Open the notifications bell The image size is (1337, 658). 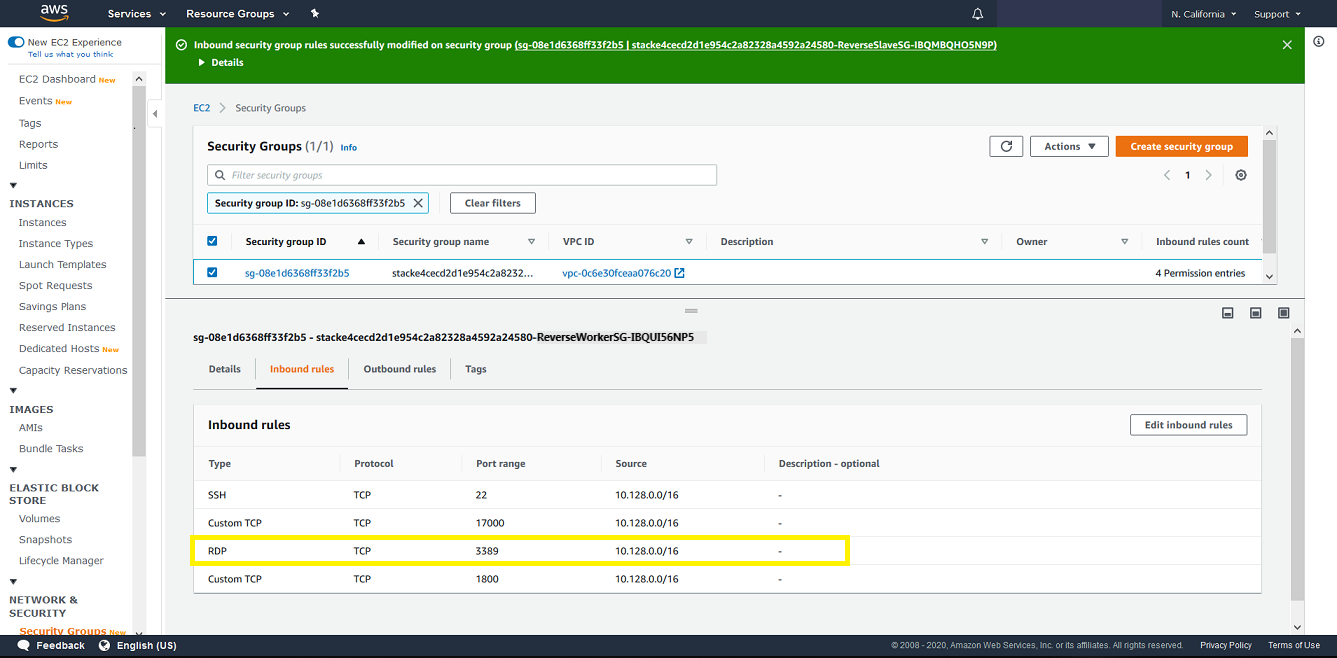click(977, 13)
